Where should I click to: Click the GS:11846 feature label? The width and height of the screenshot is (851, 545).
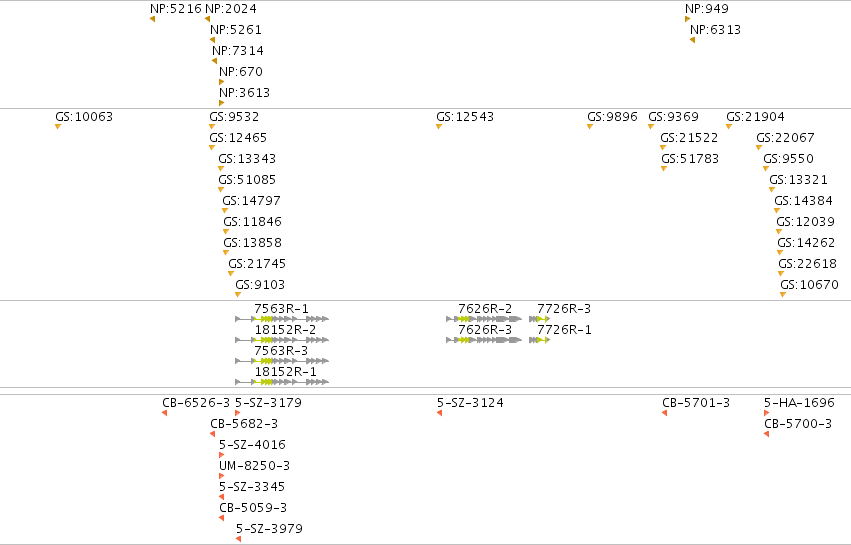coord(253,222)
